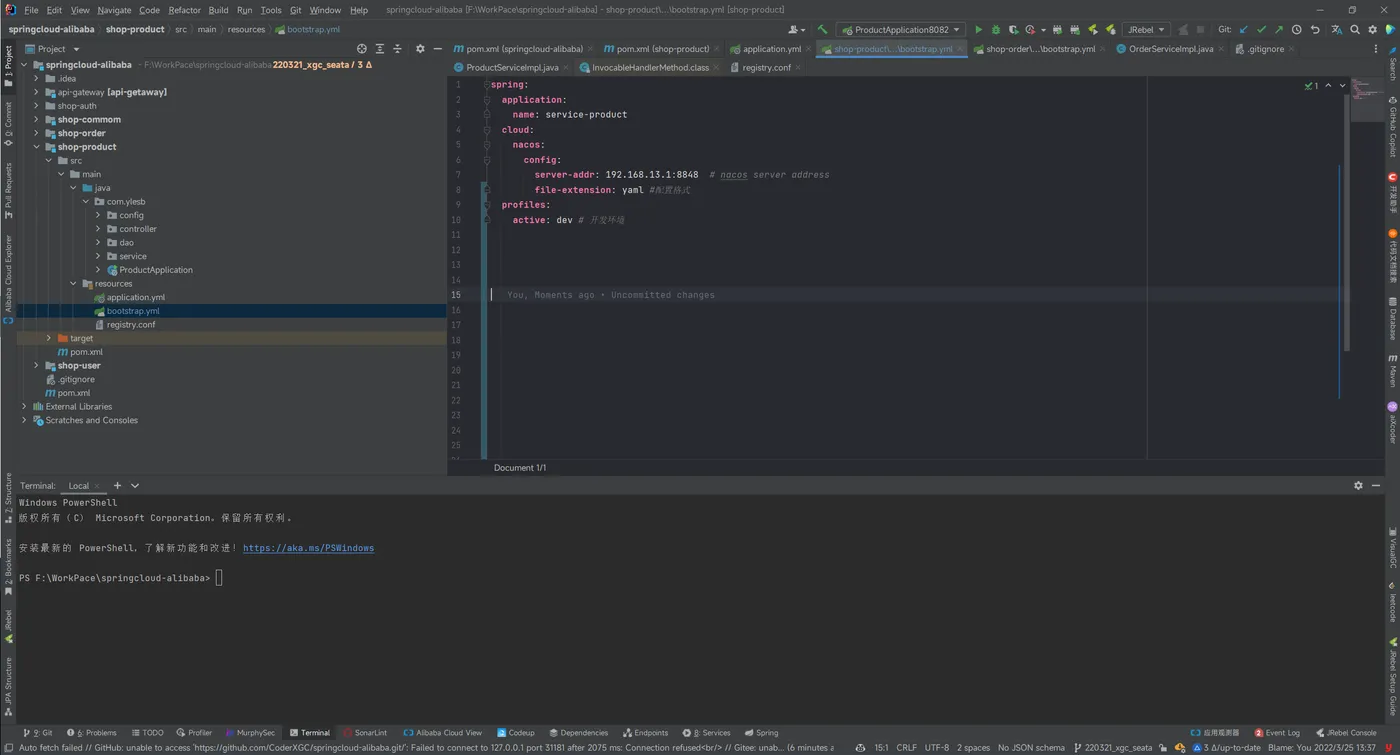Git update project arrow icon
Viewport: 1400px width, 755px height.
(x=1243, y=30)
